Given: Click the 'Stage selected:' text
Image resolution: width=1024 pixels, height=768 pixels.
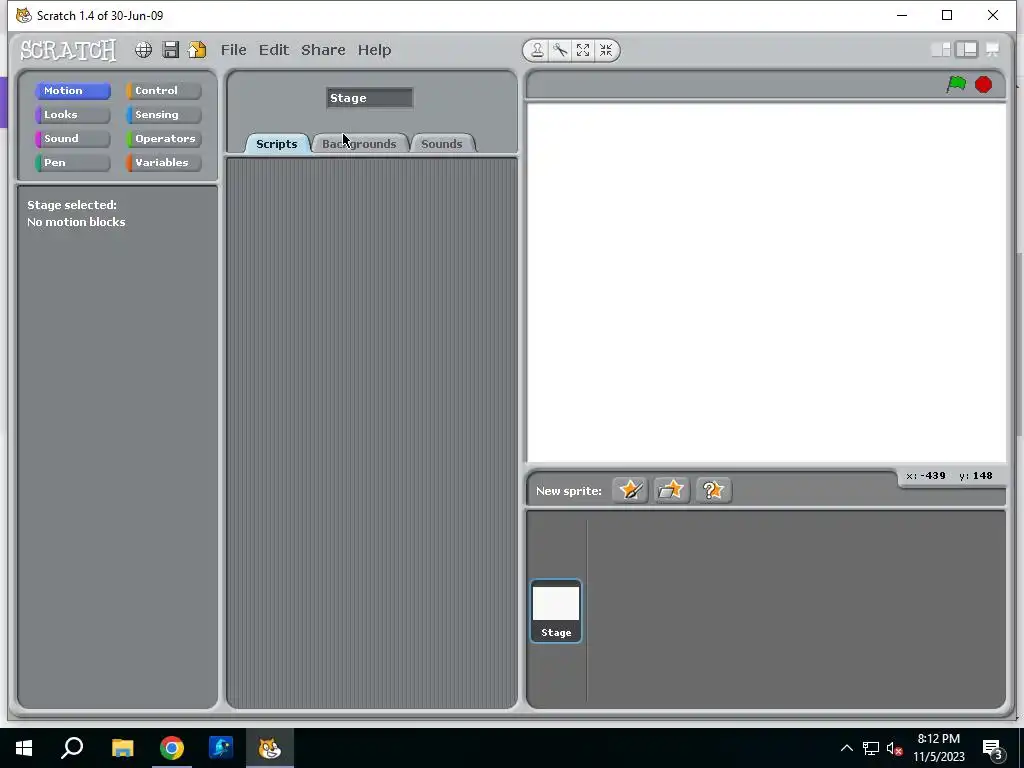Looking at the screenshot, I should click(x=72, y=205).
